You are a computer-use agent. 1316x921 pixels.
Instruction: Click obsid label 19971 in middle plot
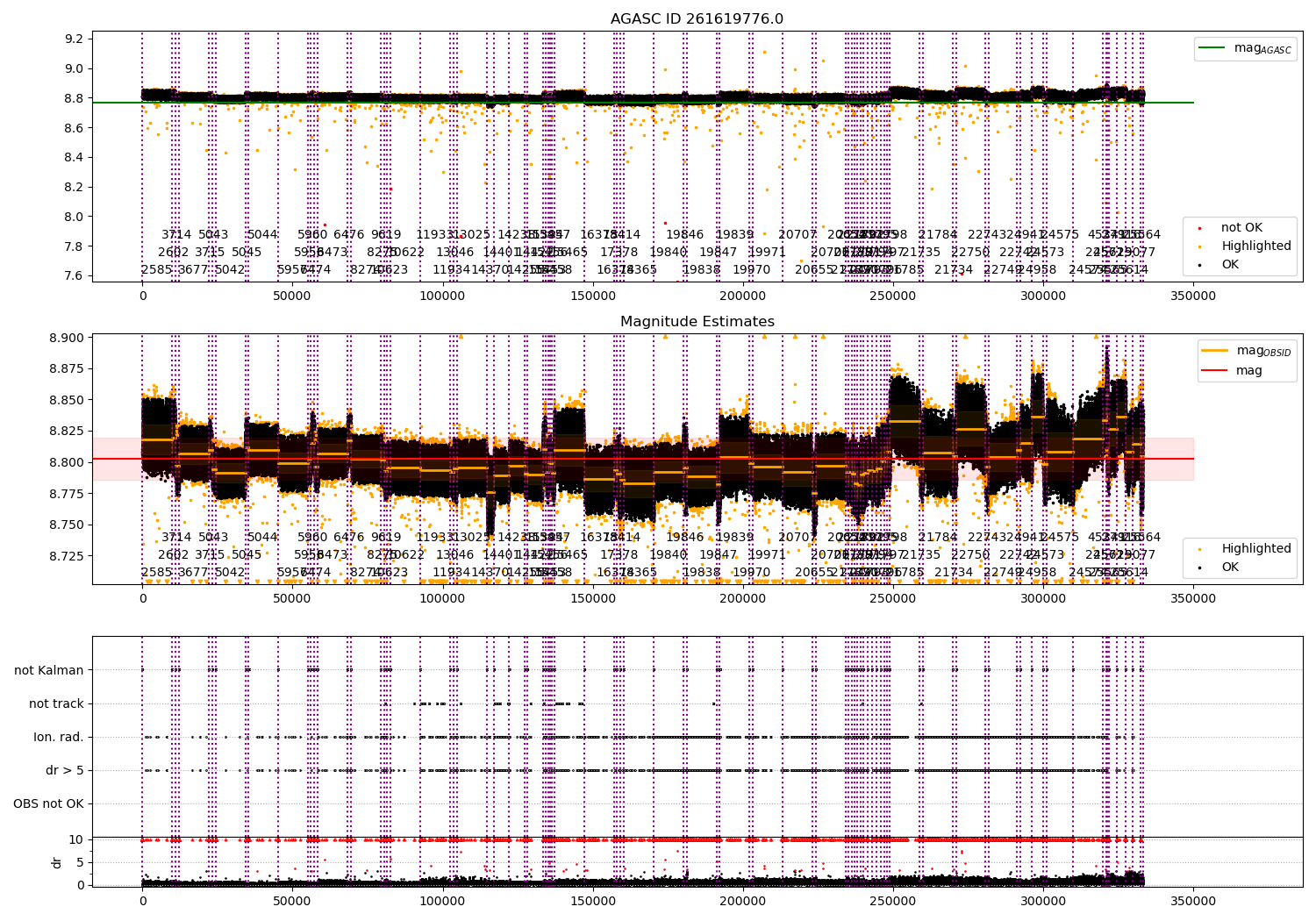pyautogui.click(x=768, y=555)
